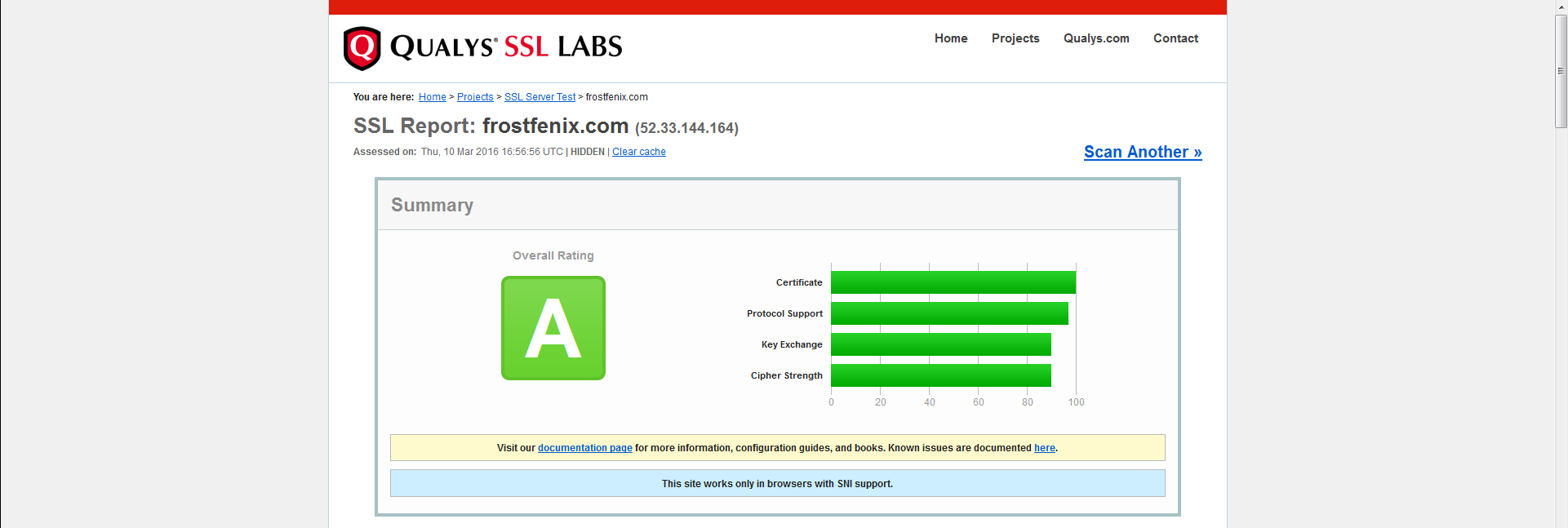Screen dimensions: 1568x528
Task: Open the documentation page link
Action: 585,448
